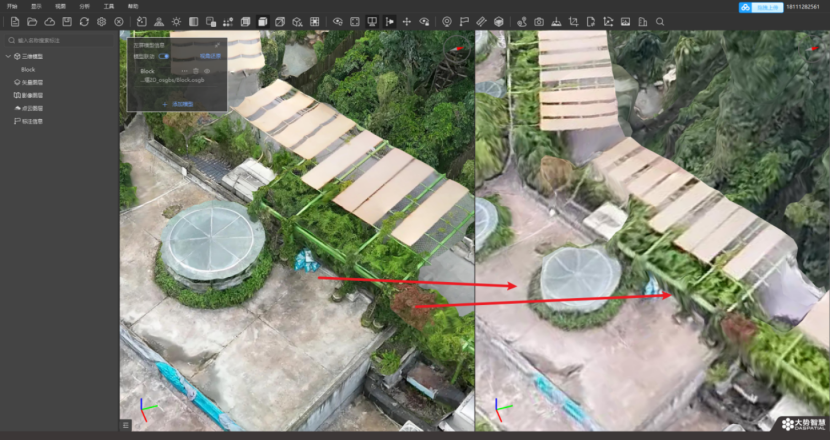This screenshot has height=440, width=830.
Task: Collapse the 三维模型 tree node
Action: coord(9,56)
